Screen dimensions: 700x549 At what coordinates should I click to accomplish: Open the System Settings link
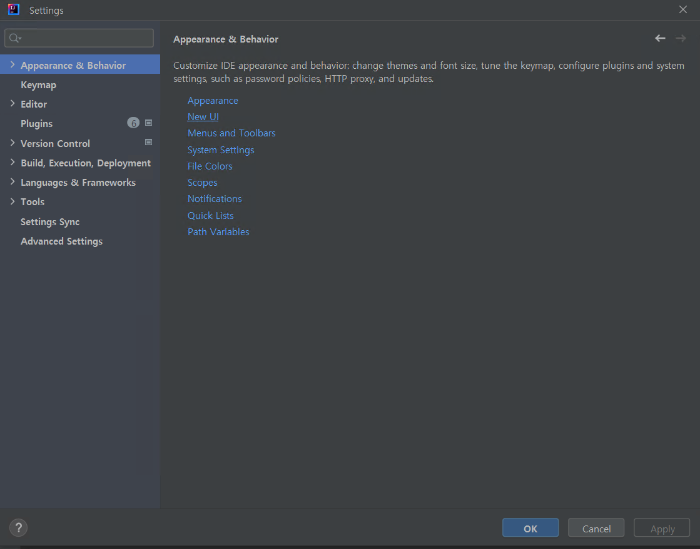tap(221, 150)
